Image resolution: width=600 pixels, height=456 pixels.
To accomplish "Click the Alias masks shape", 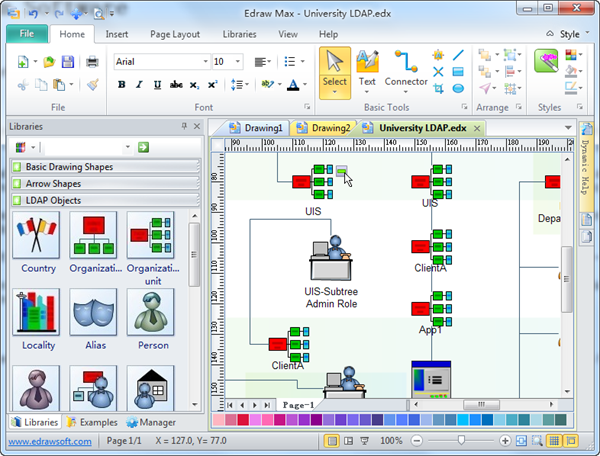I will tap(95, 320).
